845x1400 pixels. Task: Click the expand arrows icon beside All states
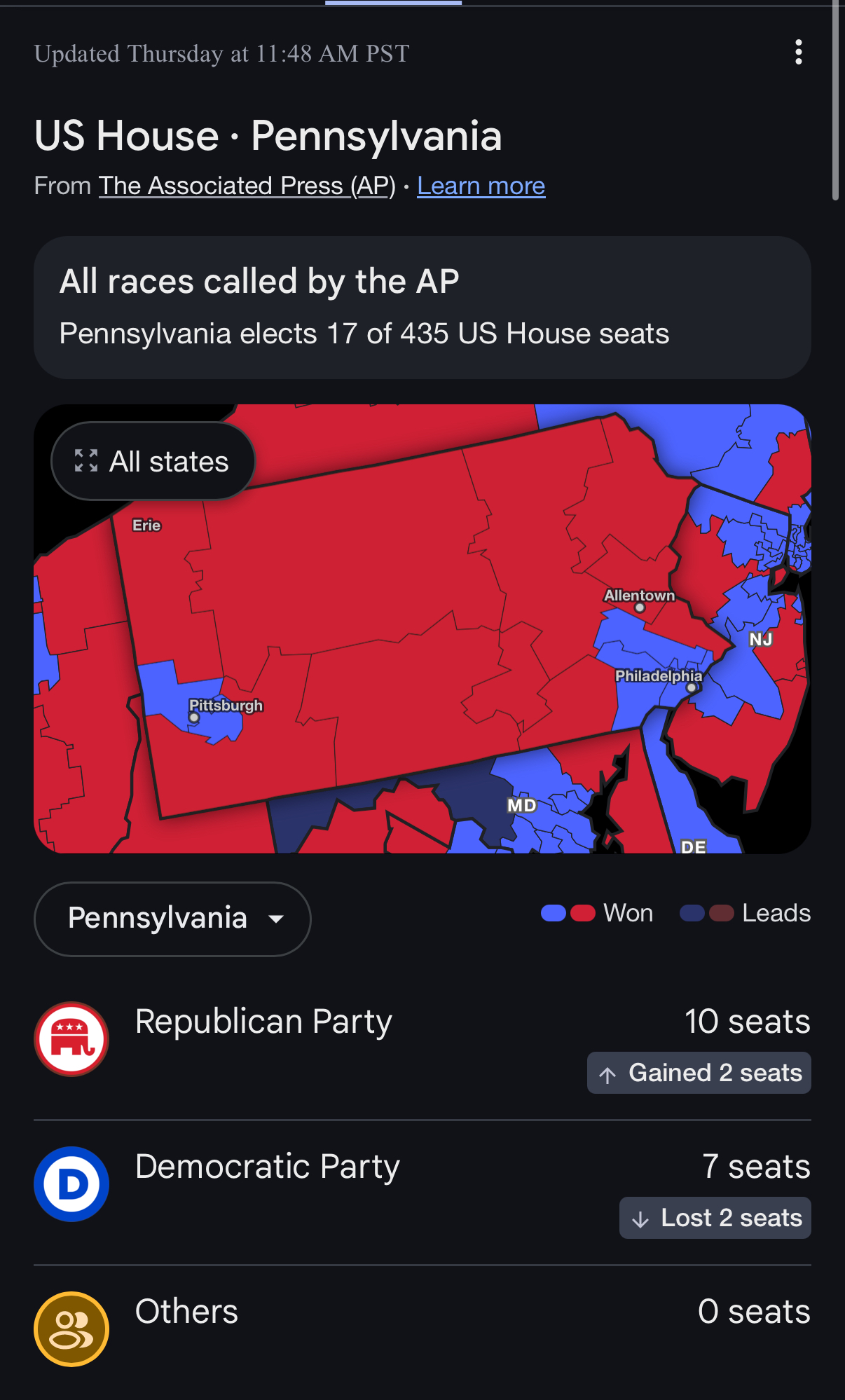pyautogui.click(x=86, y=461)
